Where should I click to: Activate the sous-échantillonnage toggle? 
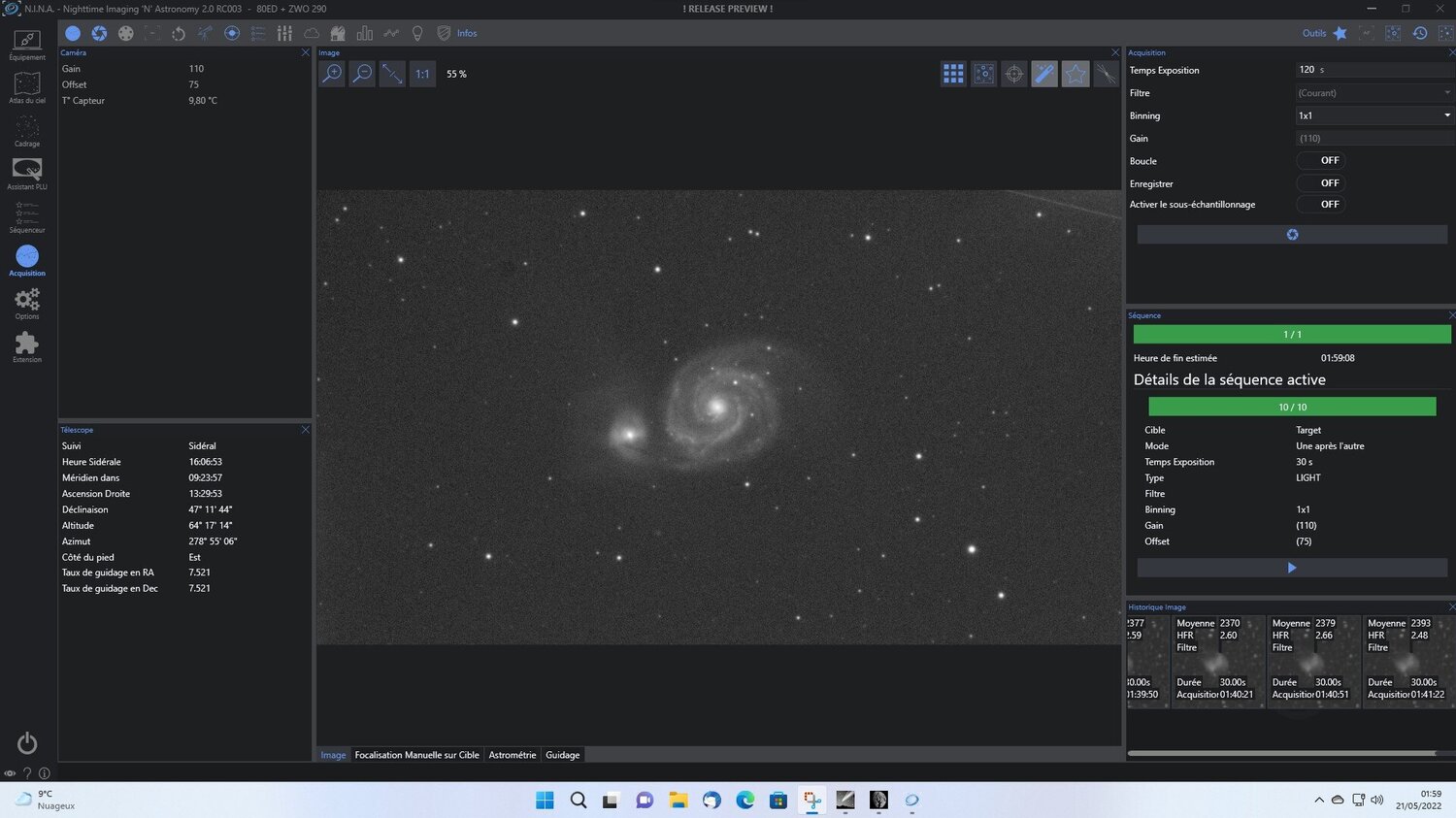click(1321, 204)
